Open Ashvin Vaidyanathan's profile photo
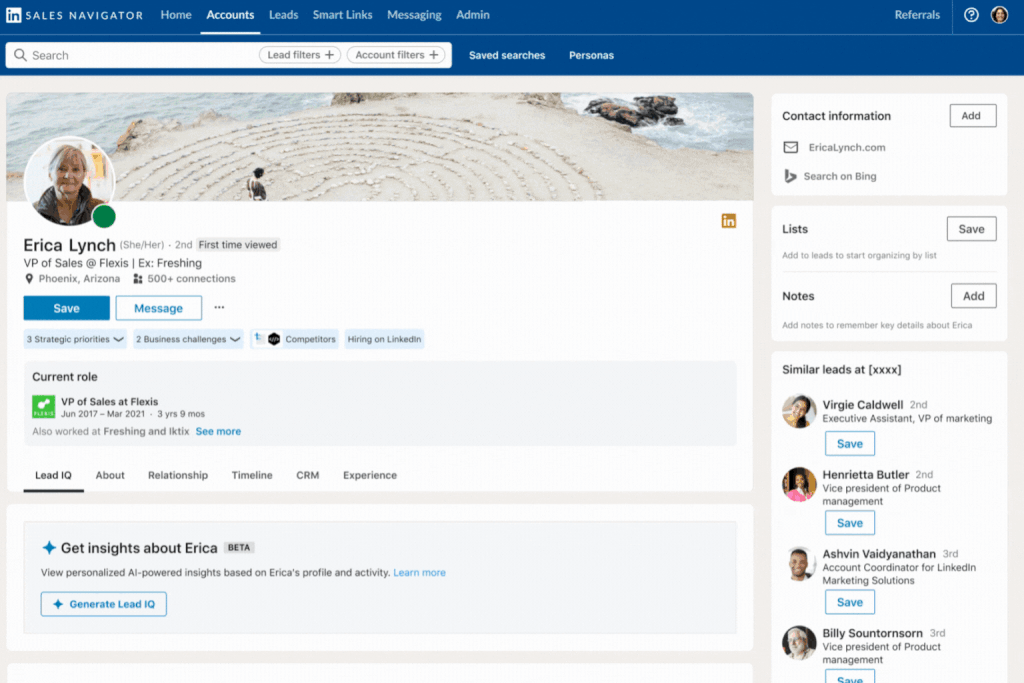The height and width of the screenshot is (683, 1024). pos(799,564)
